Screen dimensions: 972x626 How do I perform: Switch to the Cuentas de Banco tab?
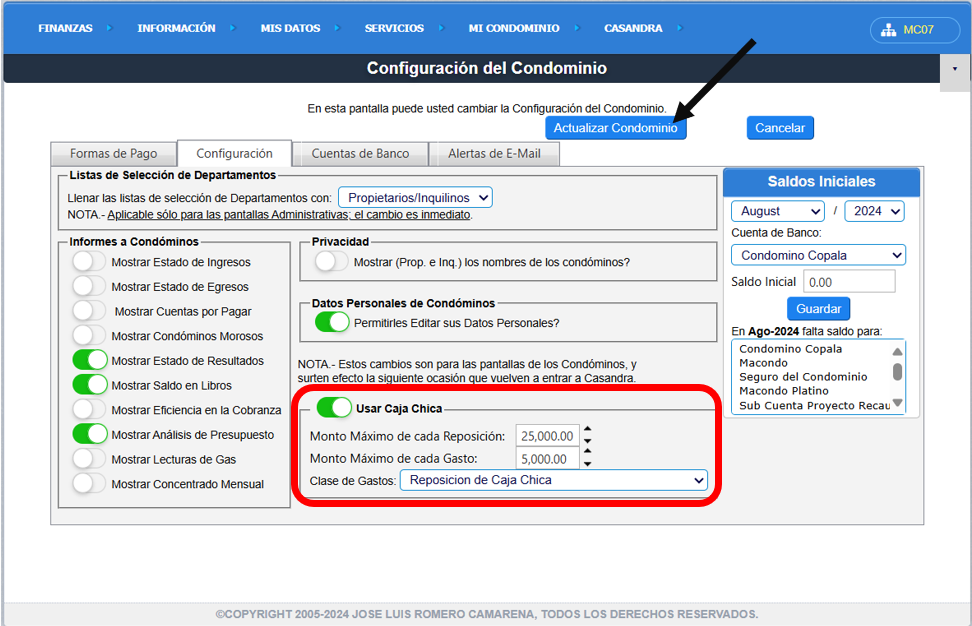tap(360, 154)
